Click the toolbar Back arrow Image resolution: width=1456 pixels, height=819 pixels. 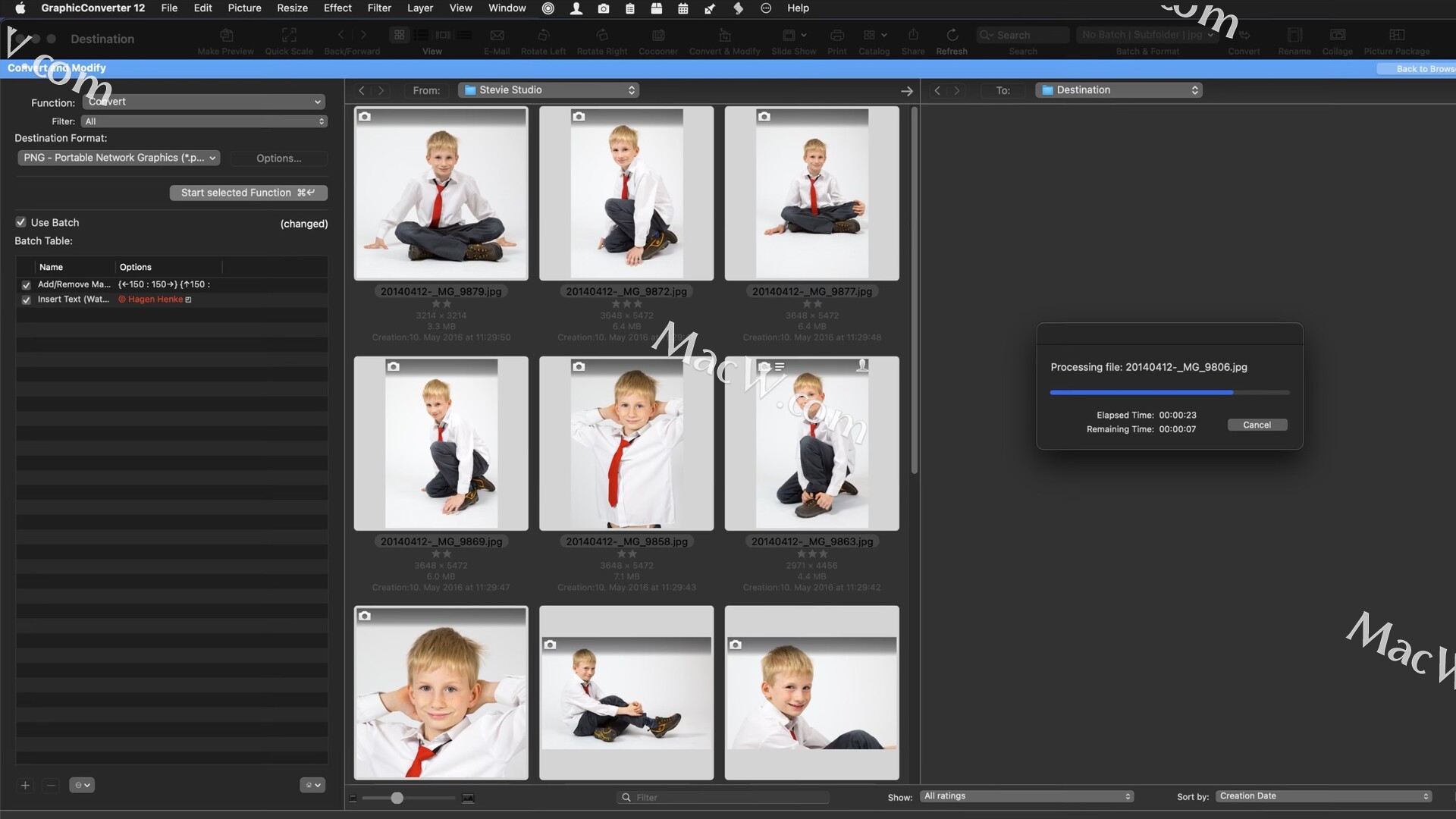tap(341, 35)
